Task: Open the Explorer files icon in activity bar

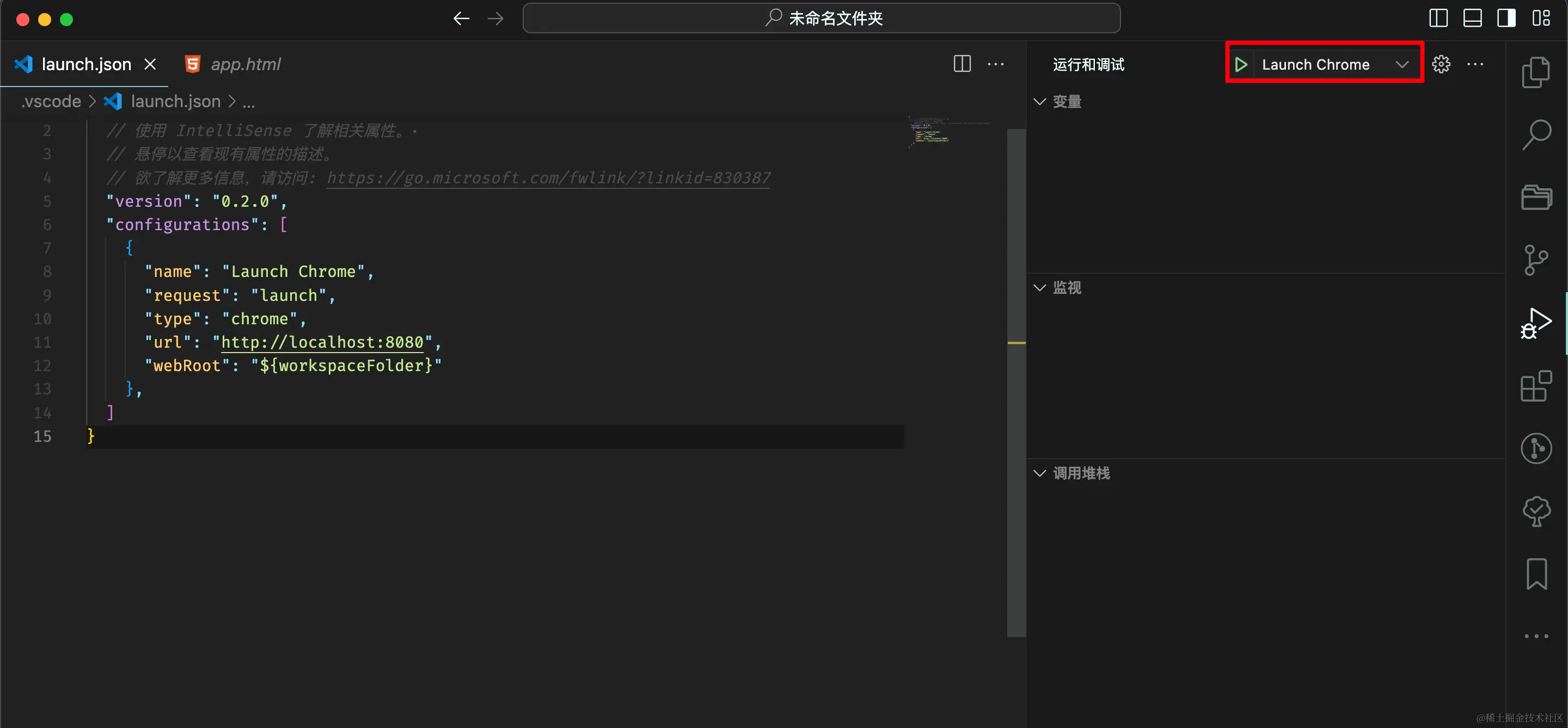Action: [x=1536, y=72]
